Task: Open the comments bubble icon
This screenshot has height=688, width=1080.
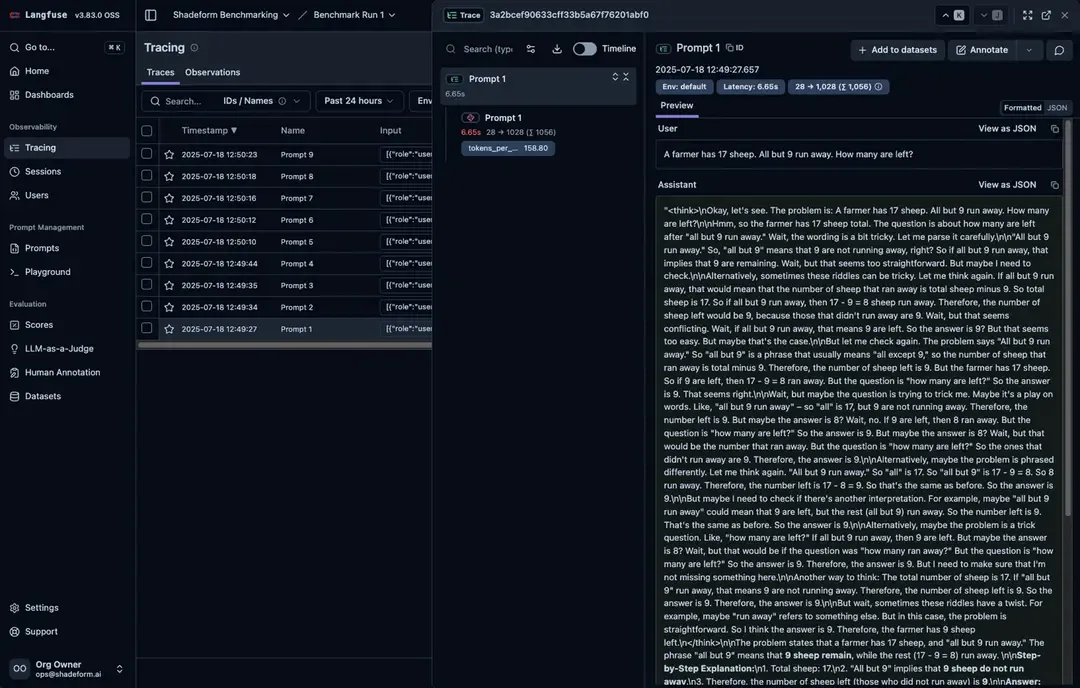Action: pos(1059,50)
